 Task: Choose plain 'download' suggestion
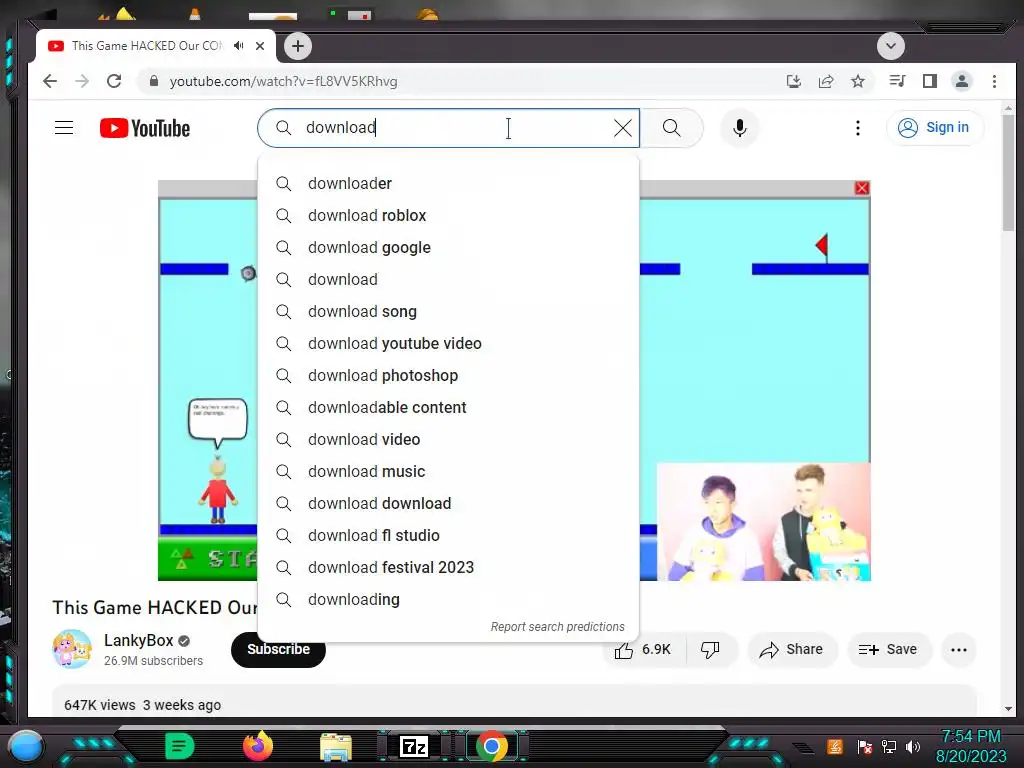coord(448,280)
